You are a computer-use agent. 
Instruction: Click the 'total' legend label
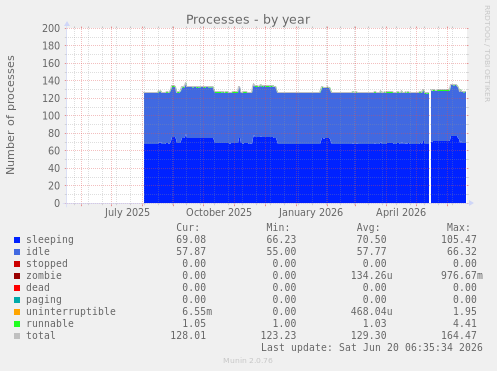click(x=41, y=335)
